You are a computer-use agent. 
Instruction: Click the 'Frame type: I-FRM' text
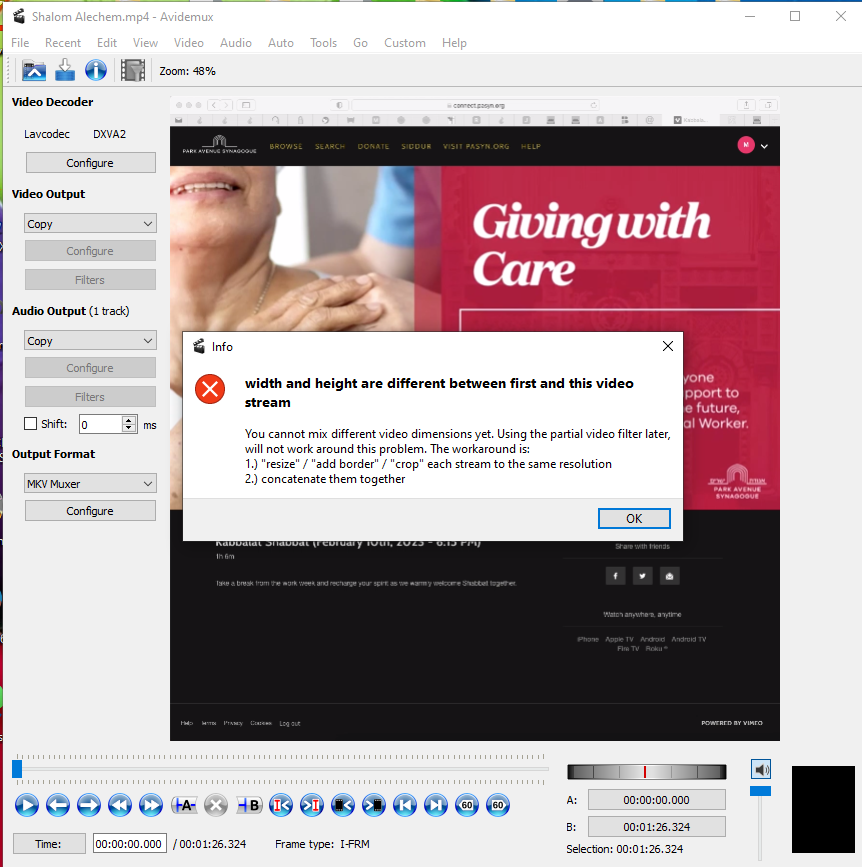point(322,844)
